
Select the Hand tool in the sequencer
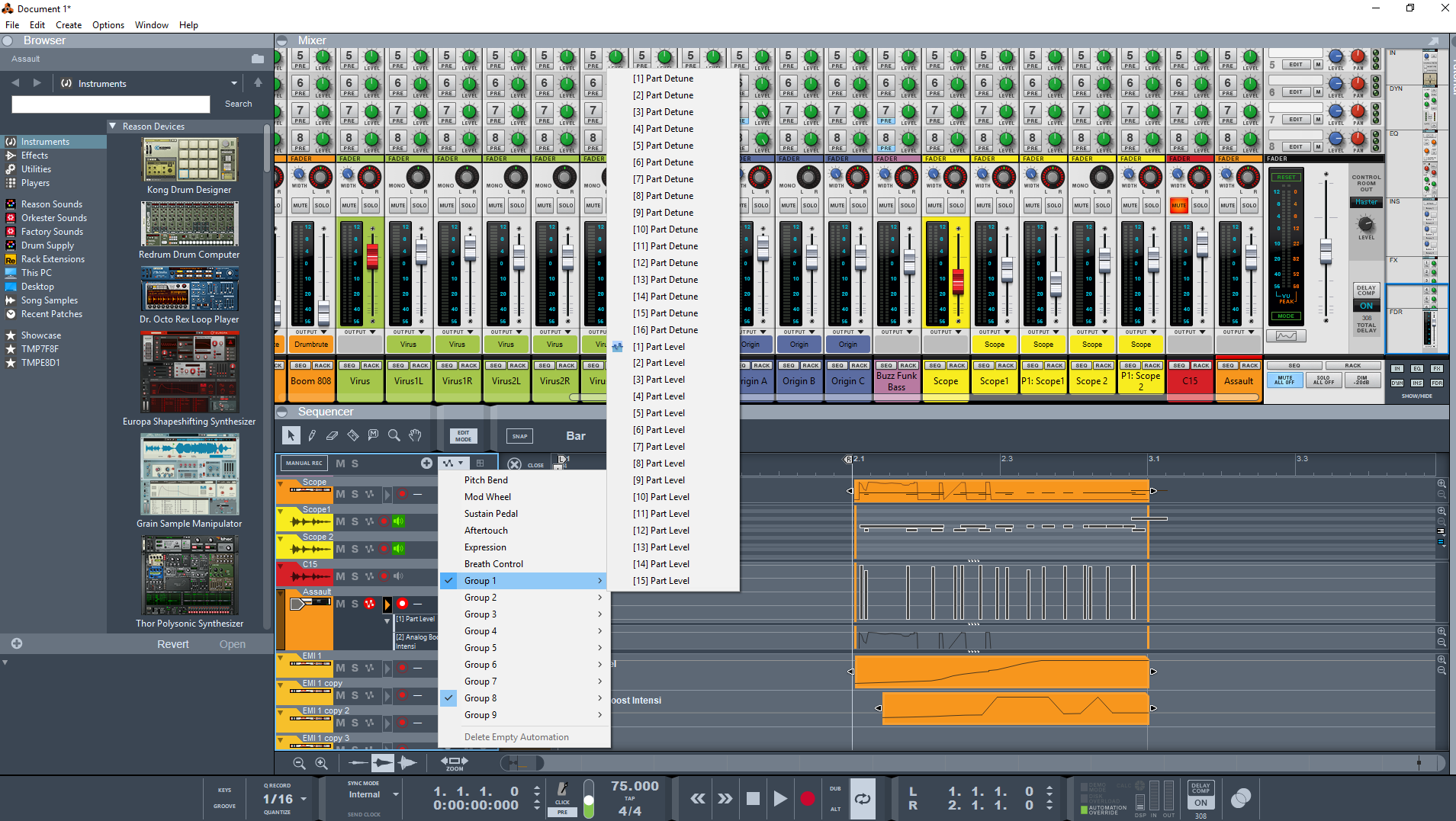[x=415, y=435]
